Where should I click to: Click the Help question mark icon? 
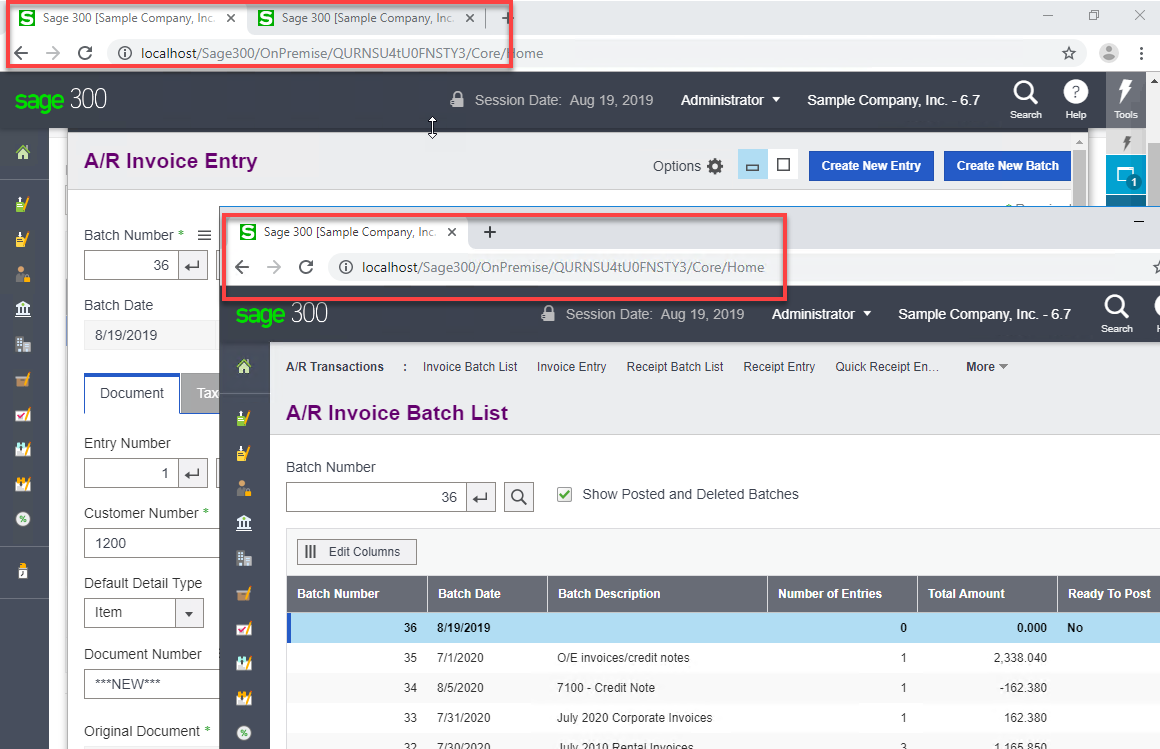1076,97
